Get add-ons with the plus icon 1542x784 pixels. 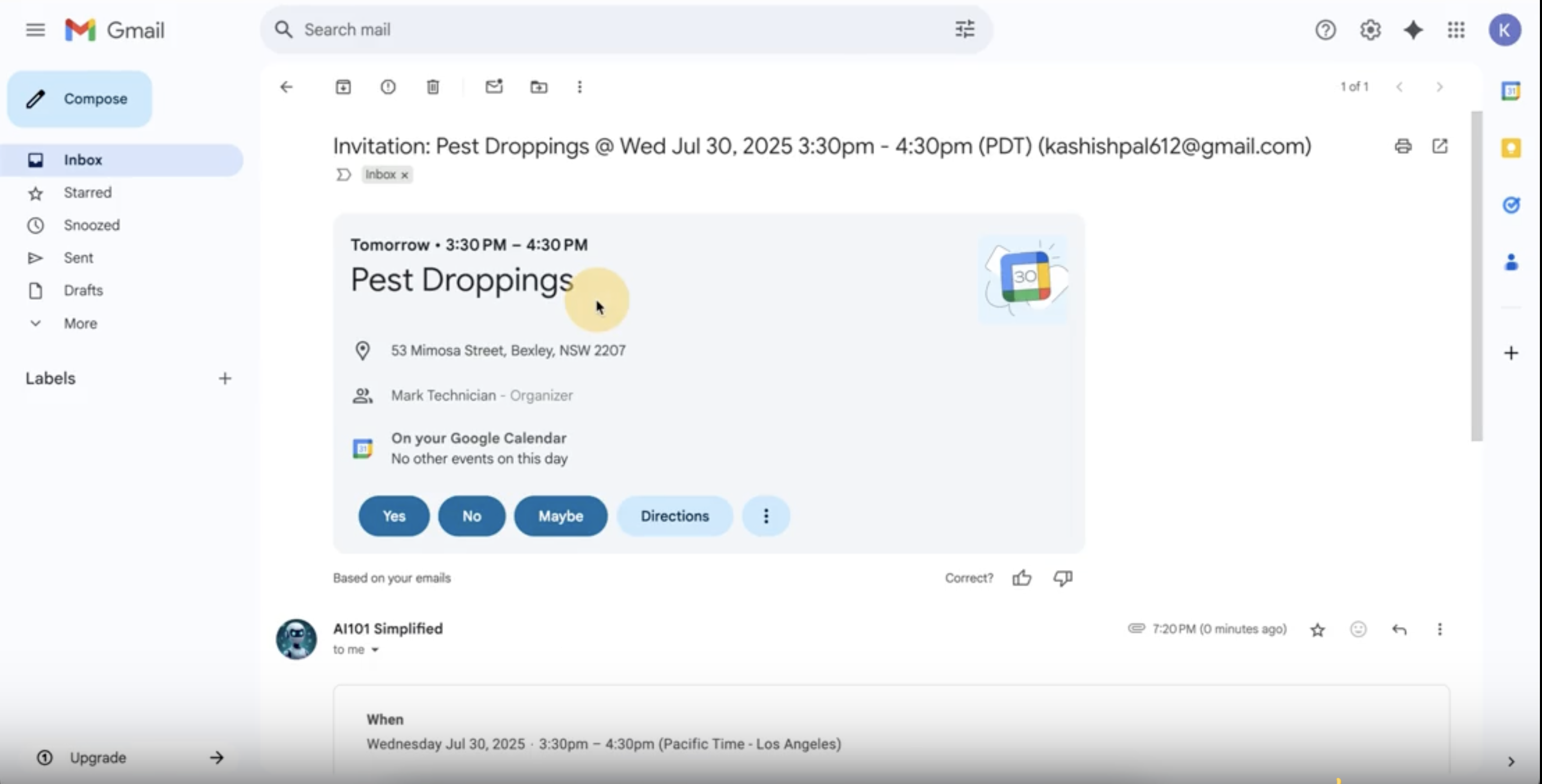1511,352
